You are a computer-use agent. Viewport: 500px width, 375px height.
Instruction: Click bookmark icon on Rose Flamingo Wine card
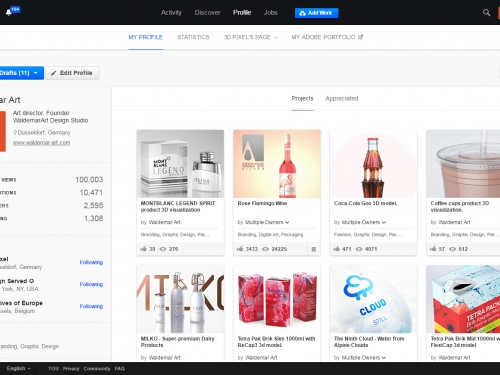tap(314, 249)
